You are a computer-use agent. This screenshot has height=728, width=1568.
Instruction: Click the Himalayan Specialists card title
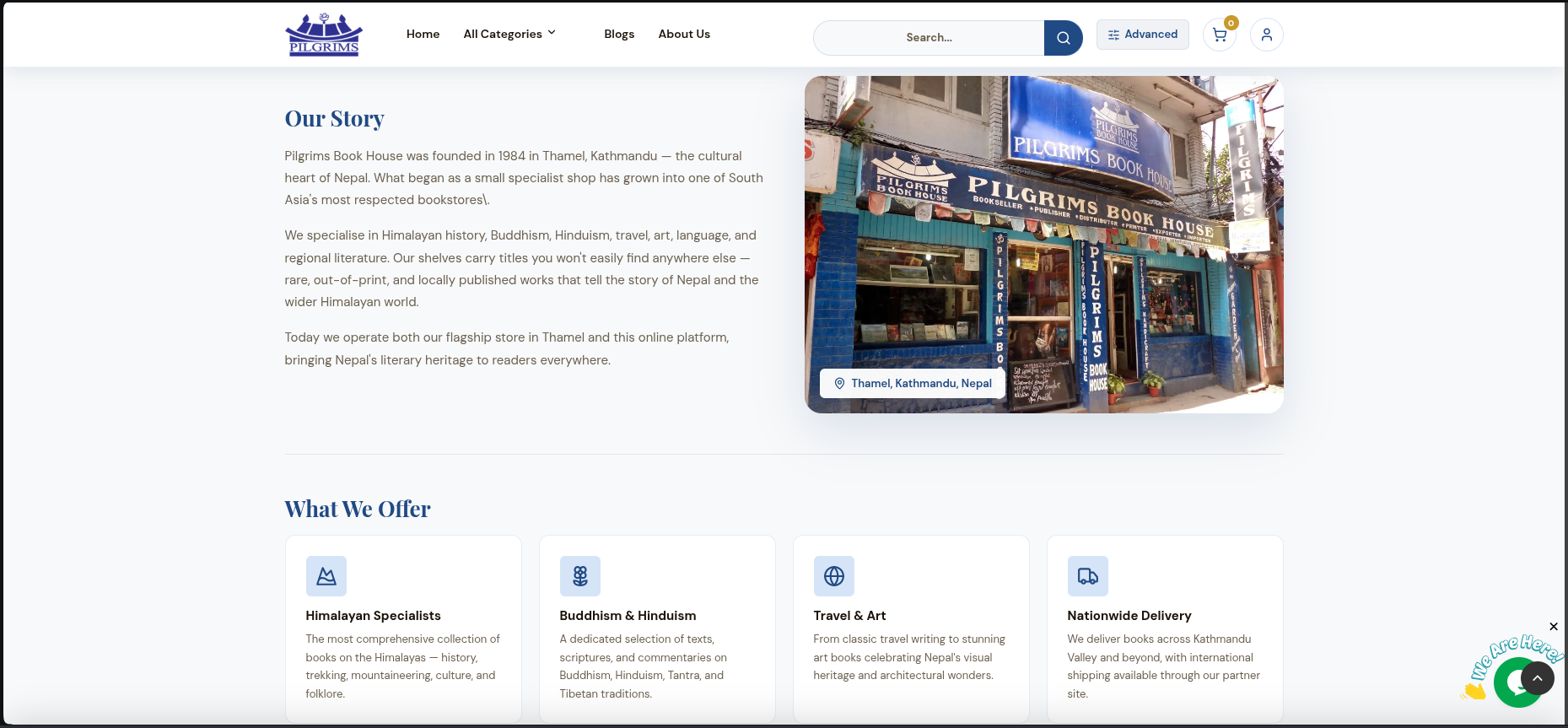373,616
